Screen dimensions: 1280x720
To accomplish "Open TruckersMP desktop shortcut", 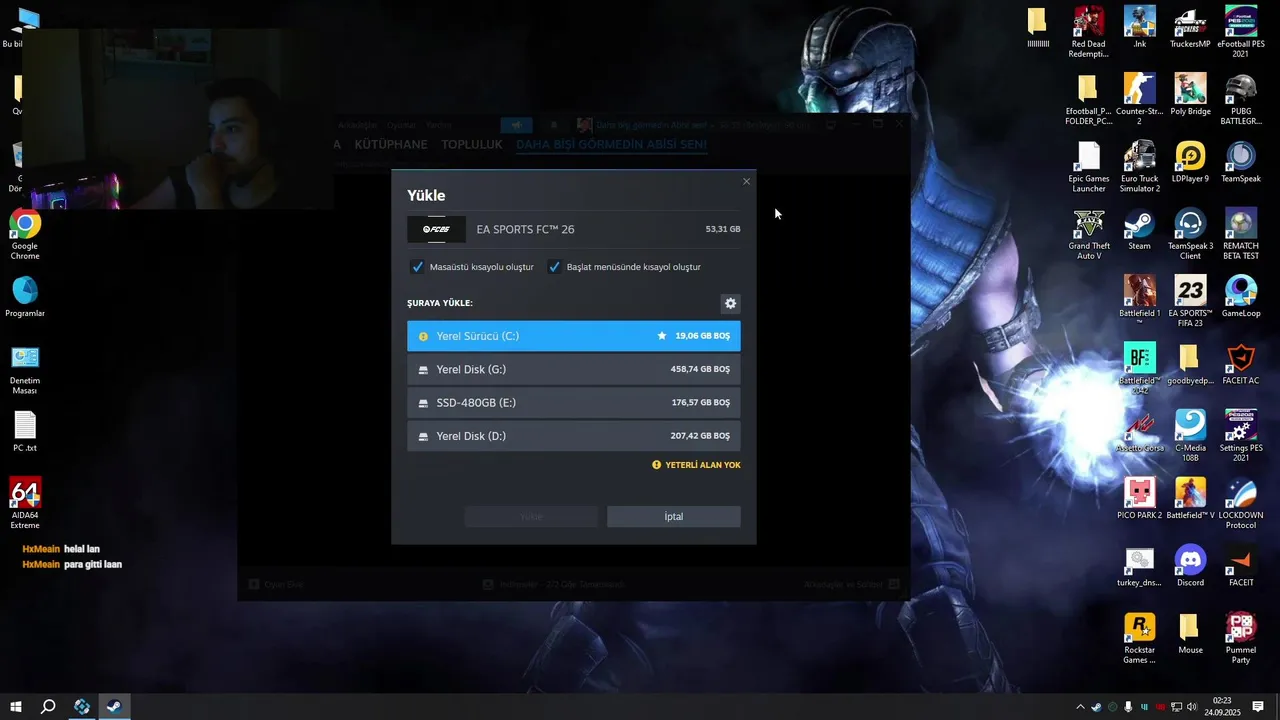I will pos(1190,27).
